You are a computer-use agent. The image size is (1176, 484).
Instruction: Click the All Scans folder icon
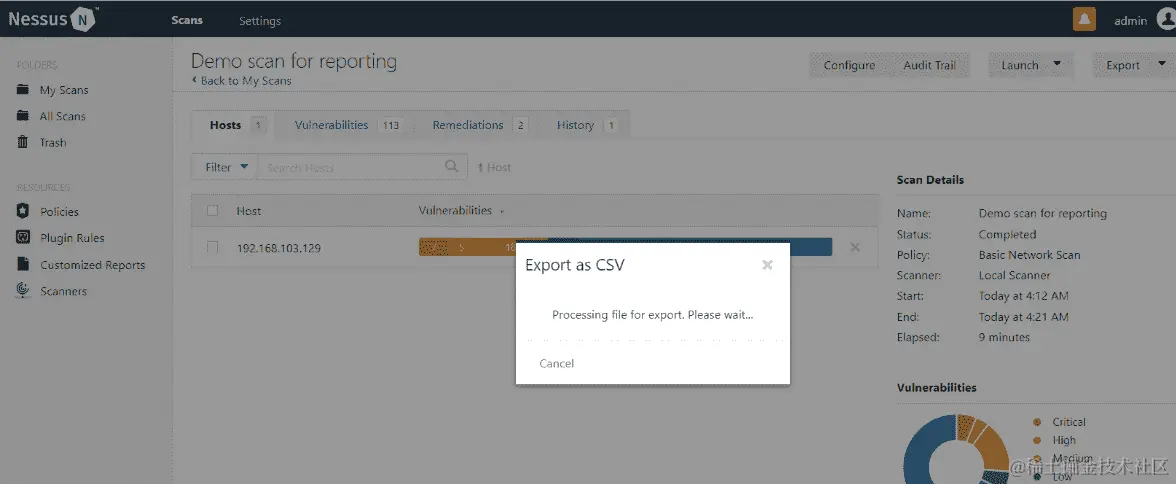click(x=23, y=116)
